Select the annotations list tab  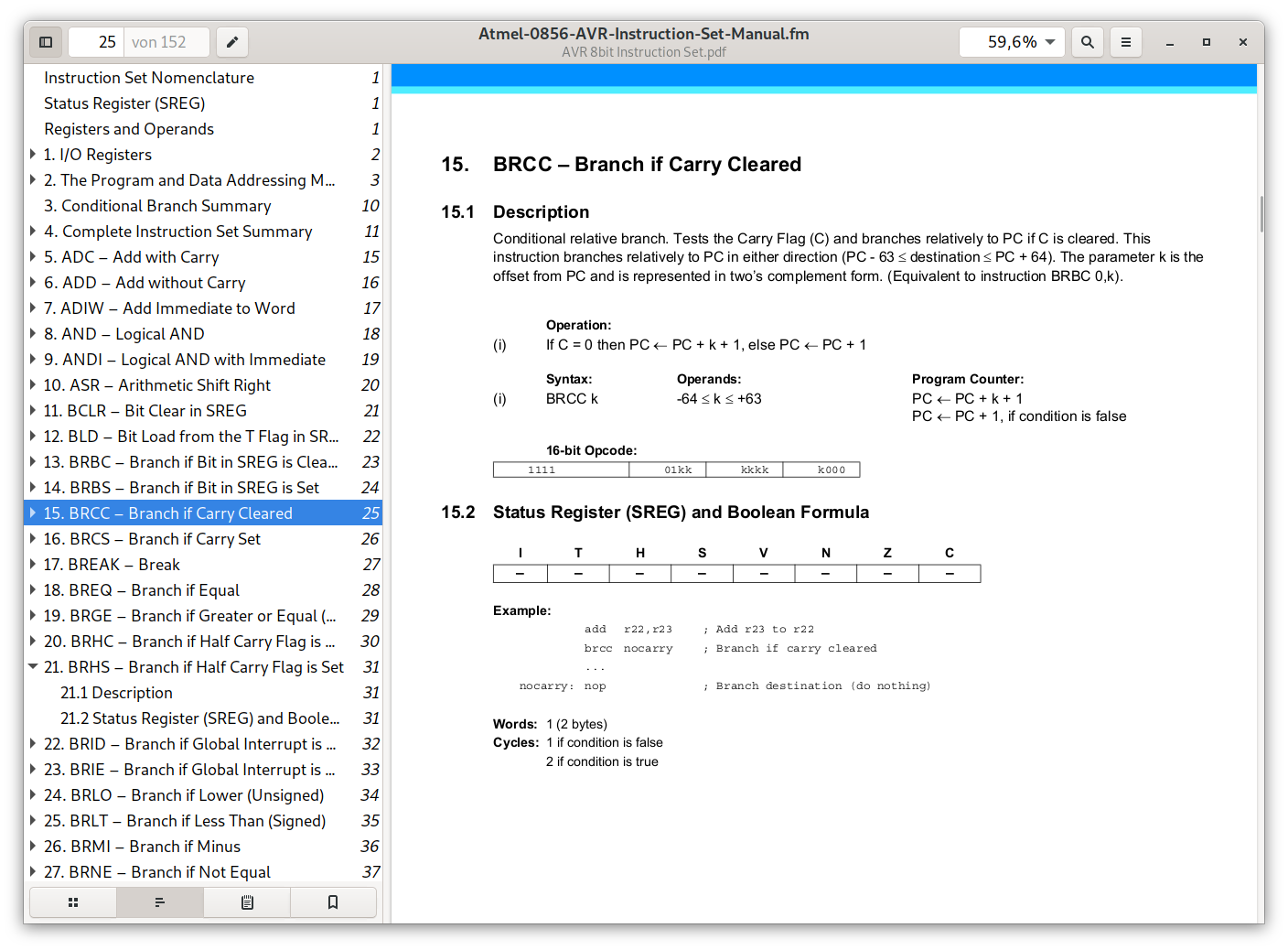[247, 902]
